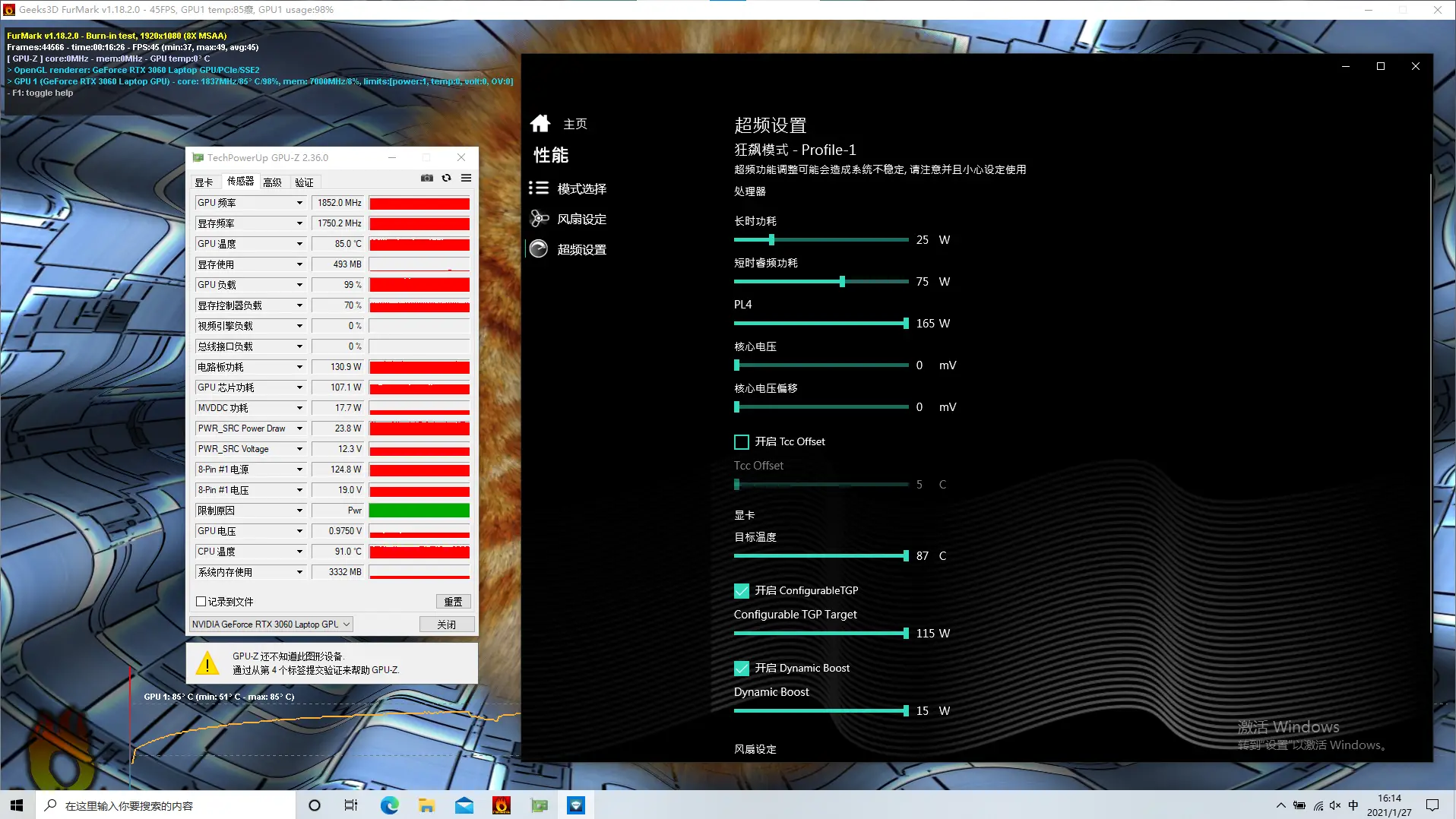Switch to 传感器 tab in GPU-Z
The width and height of the screenshot is (1456, 819).
(x=240, y=182)
